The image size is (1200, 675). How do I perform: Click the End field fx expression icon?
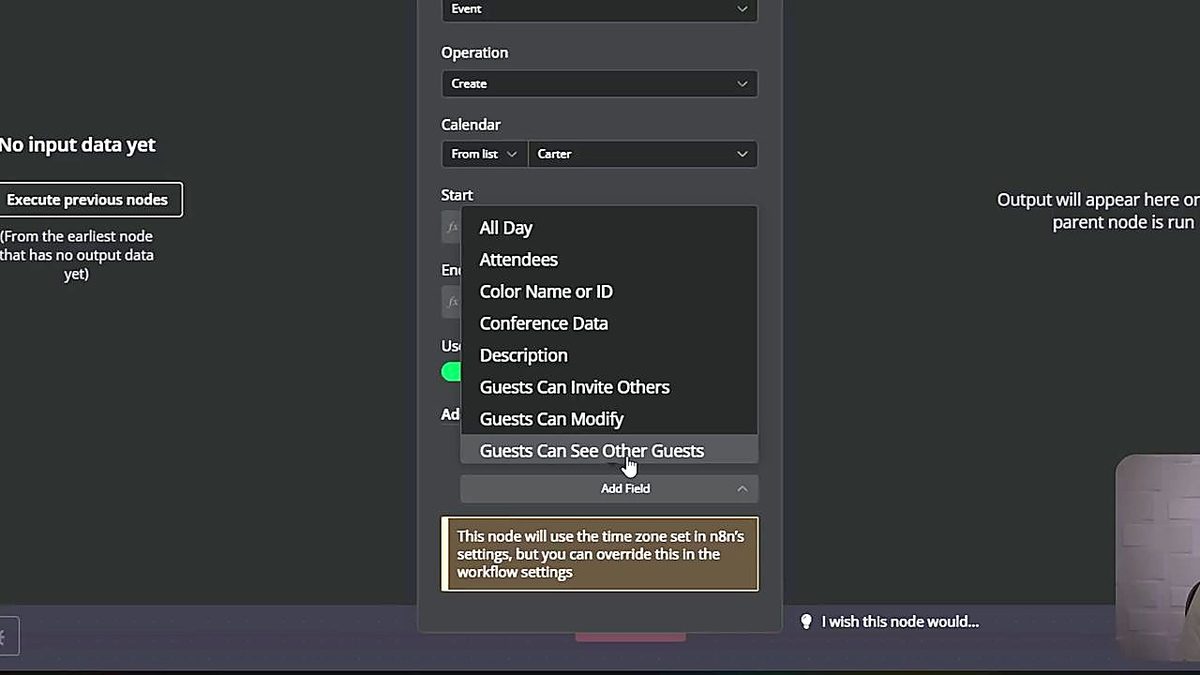452,302
